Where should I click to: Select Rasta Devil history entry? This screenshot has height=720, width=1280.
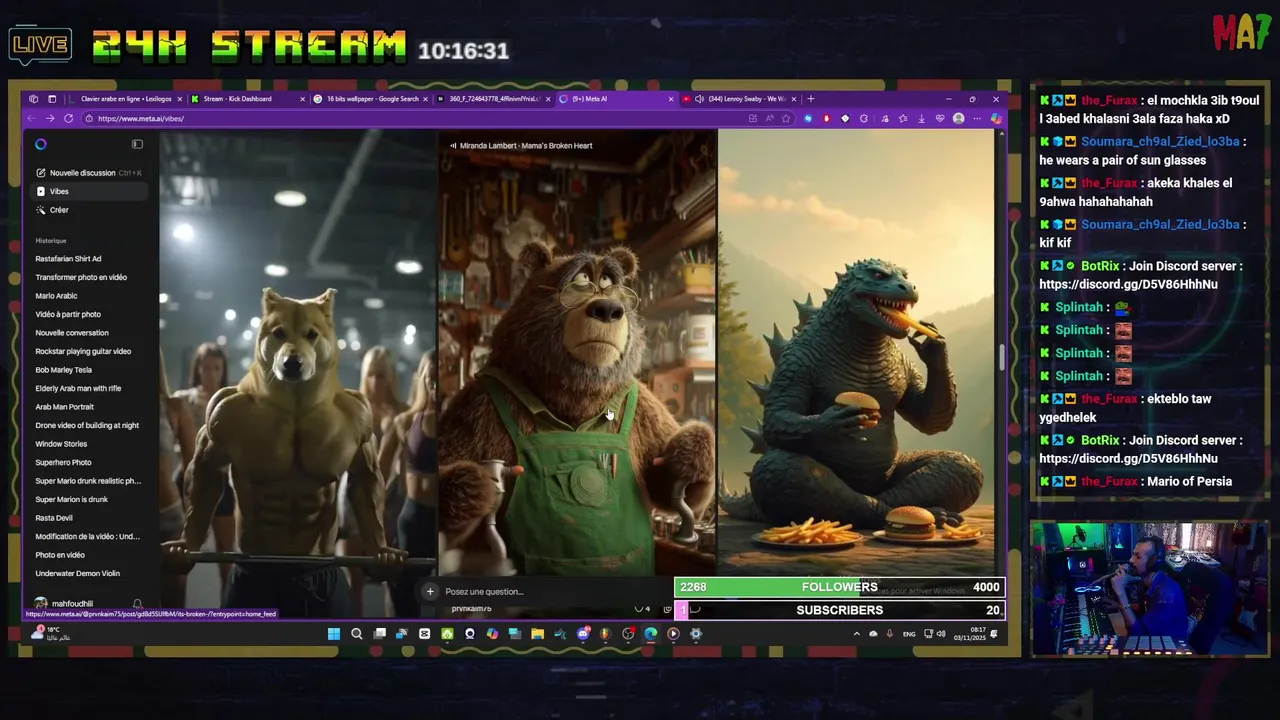point(54,518)
